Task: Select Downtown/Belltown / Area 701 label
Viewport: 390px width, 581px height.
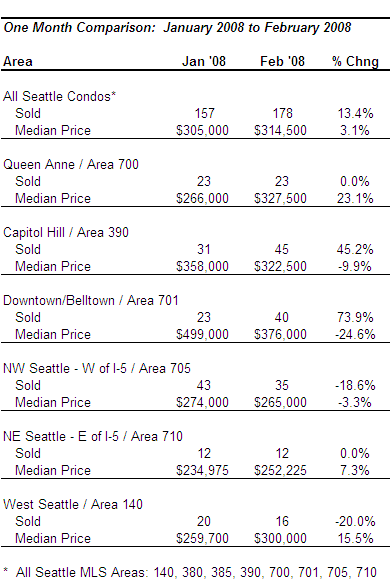Action: [91, 301]
